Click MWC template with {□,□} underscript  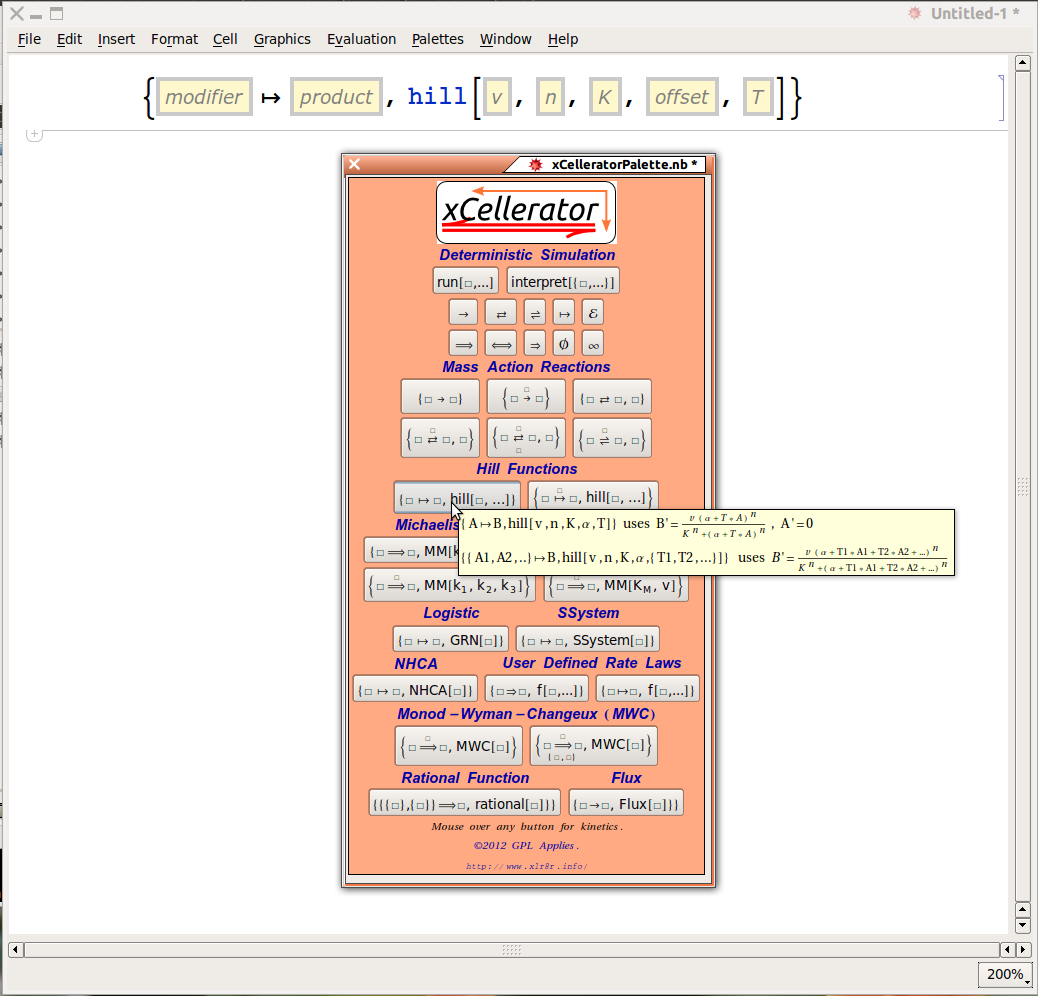coord(594,746)
